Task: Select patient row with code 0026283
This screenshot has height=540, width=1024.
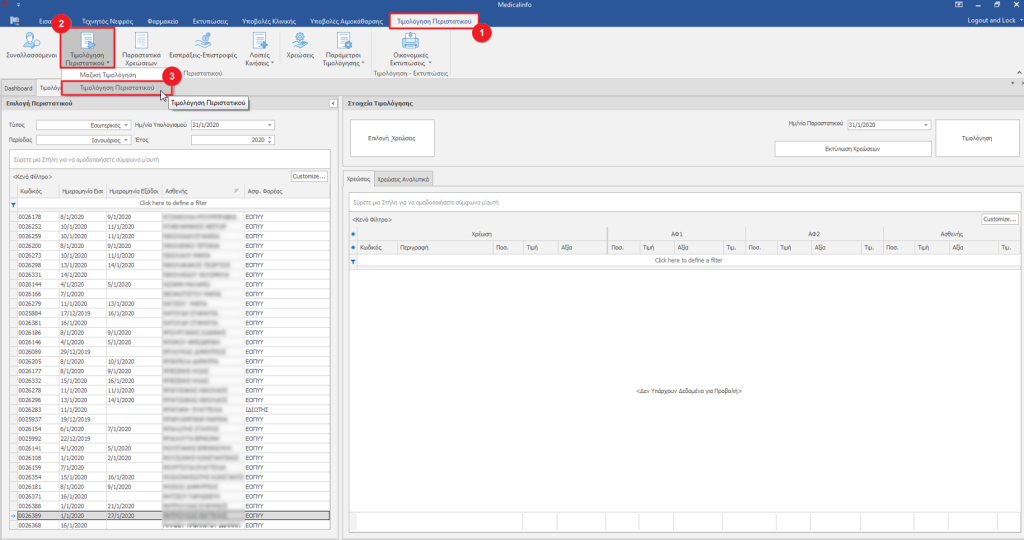Action: (x=30, y=409)
